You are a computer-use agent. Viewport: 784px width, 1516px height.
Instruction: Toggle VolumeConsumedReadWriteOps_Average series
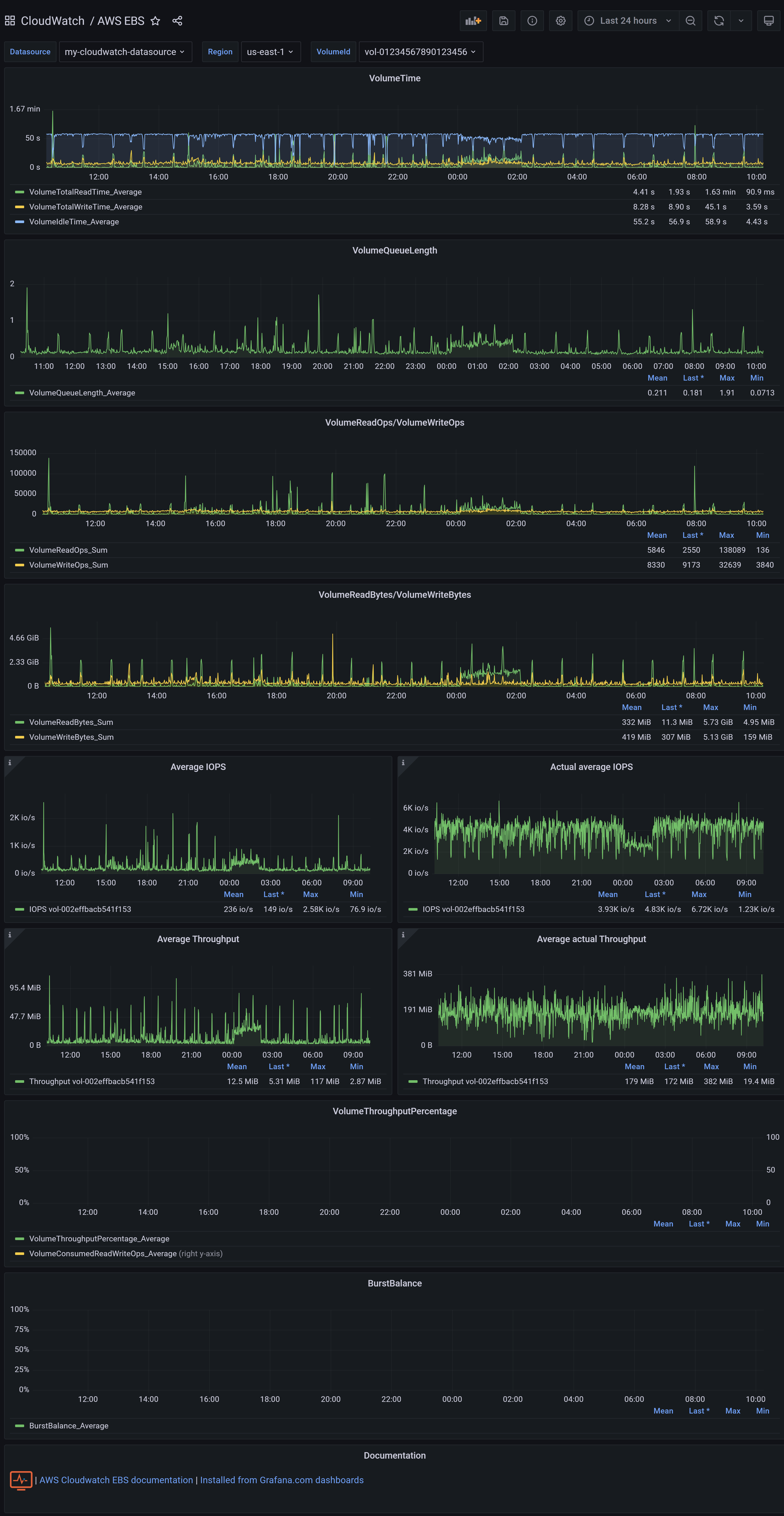103,1253
